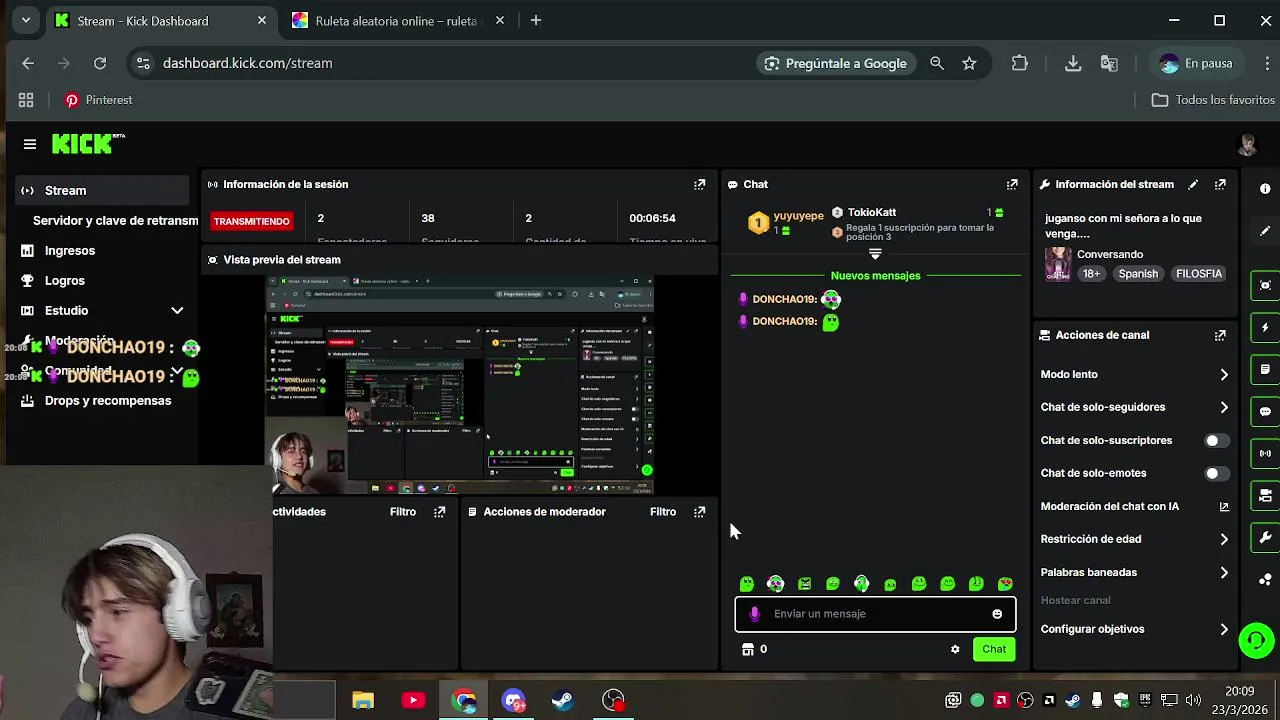The image size is (1280, 720).
Task: Bookmark this page with the star icon
Action: (x=969, y=63)
